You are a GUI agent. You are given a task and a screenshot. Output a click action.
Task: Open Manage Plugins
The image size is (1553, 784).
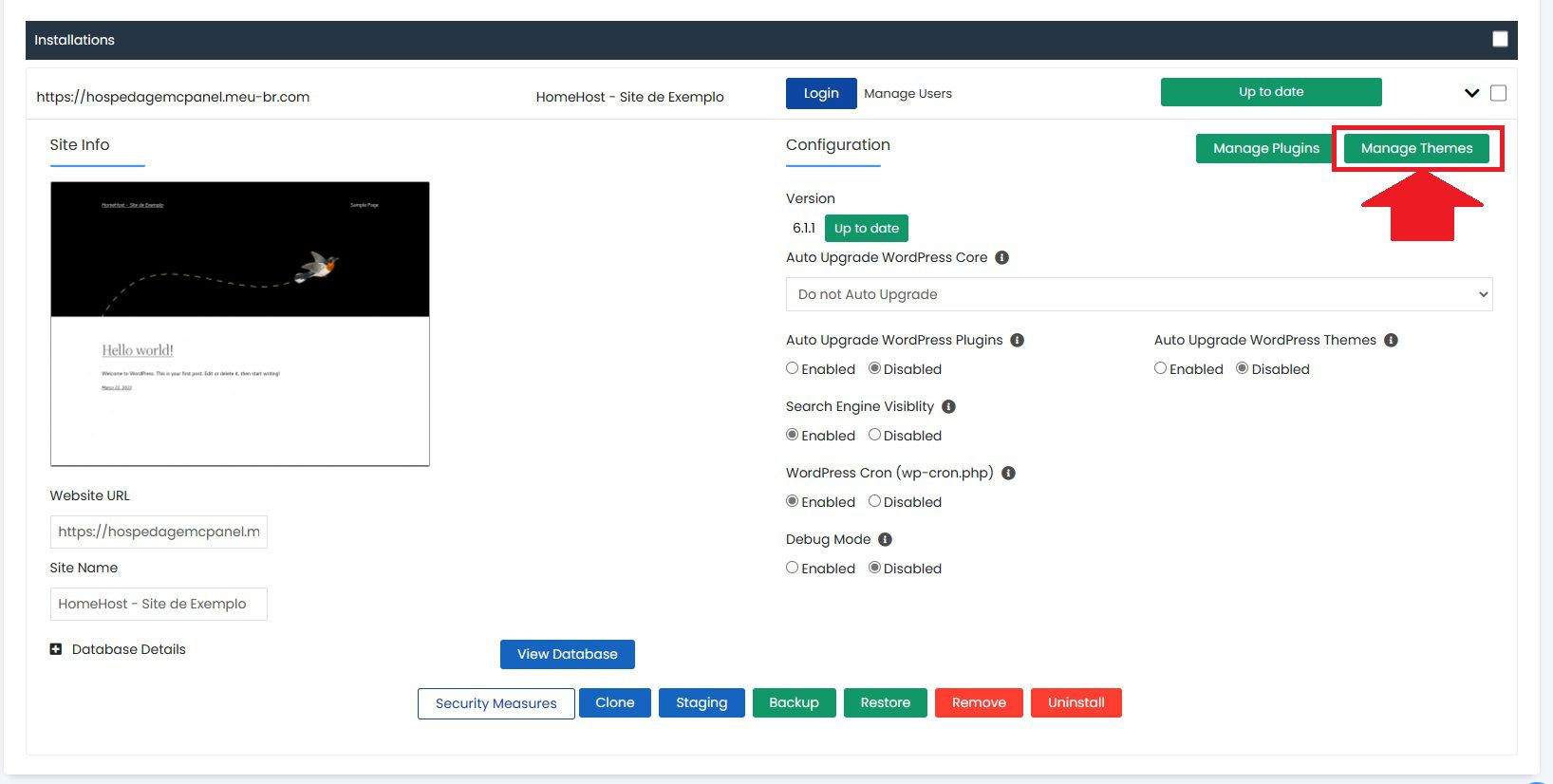tap(1265, 148)
